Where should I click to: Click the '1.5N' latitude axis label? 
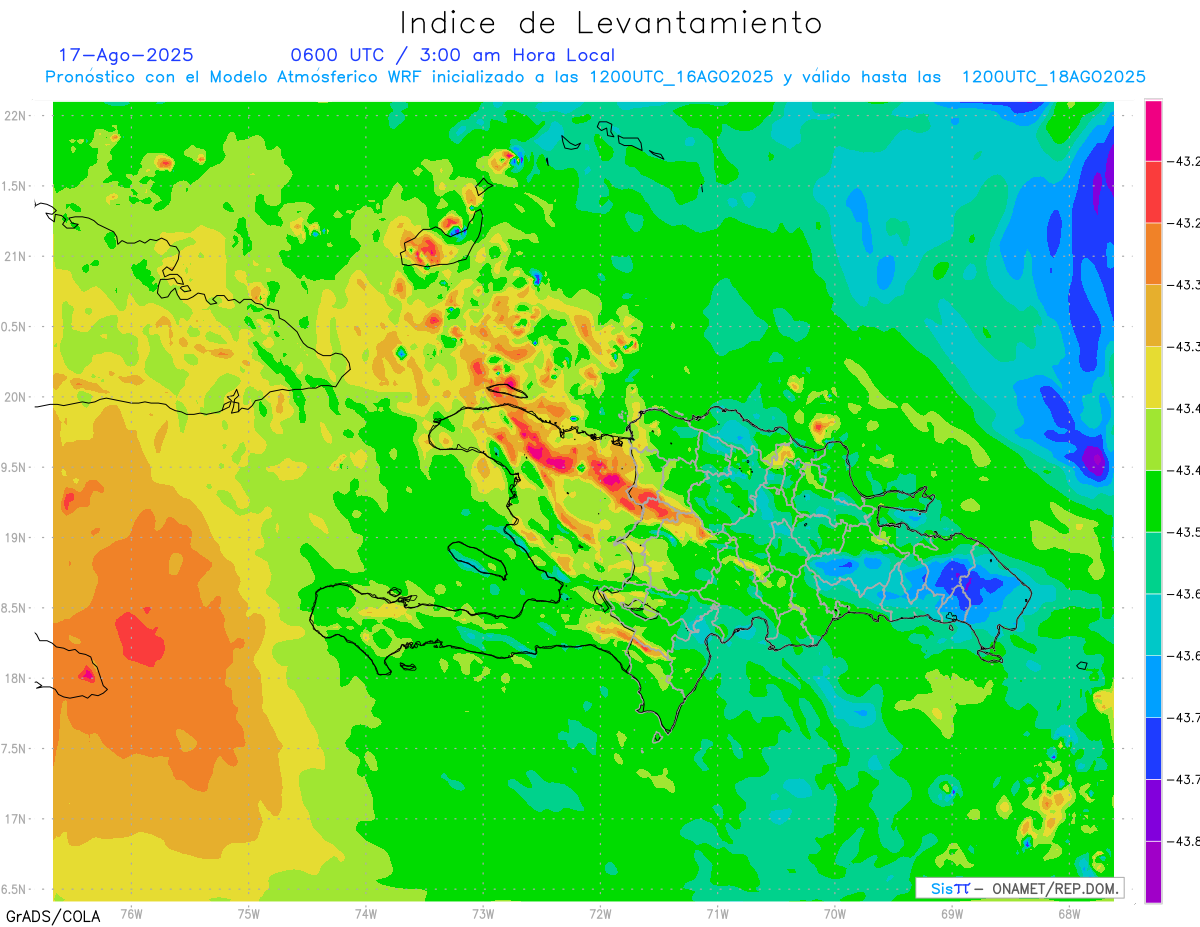pyautogui.click(x=15, y=186)
